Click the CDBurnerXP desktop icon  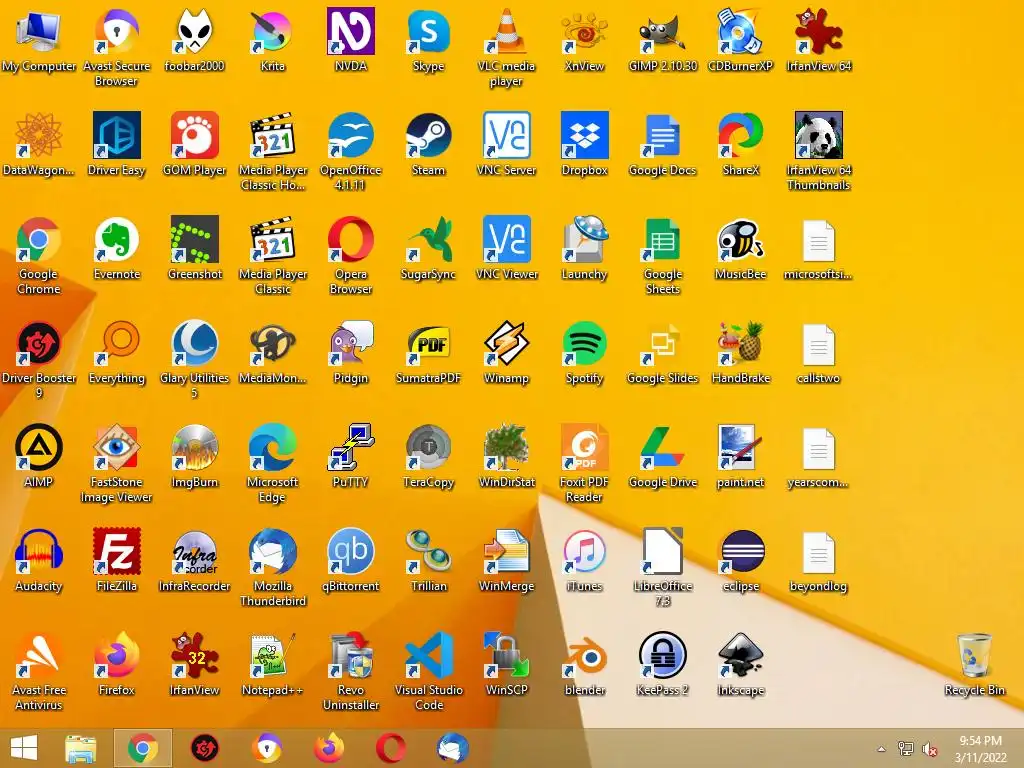click(741, 40)
